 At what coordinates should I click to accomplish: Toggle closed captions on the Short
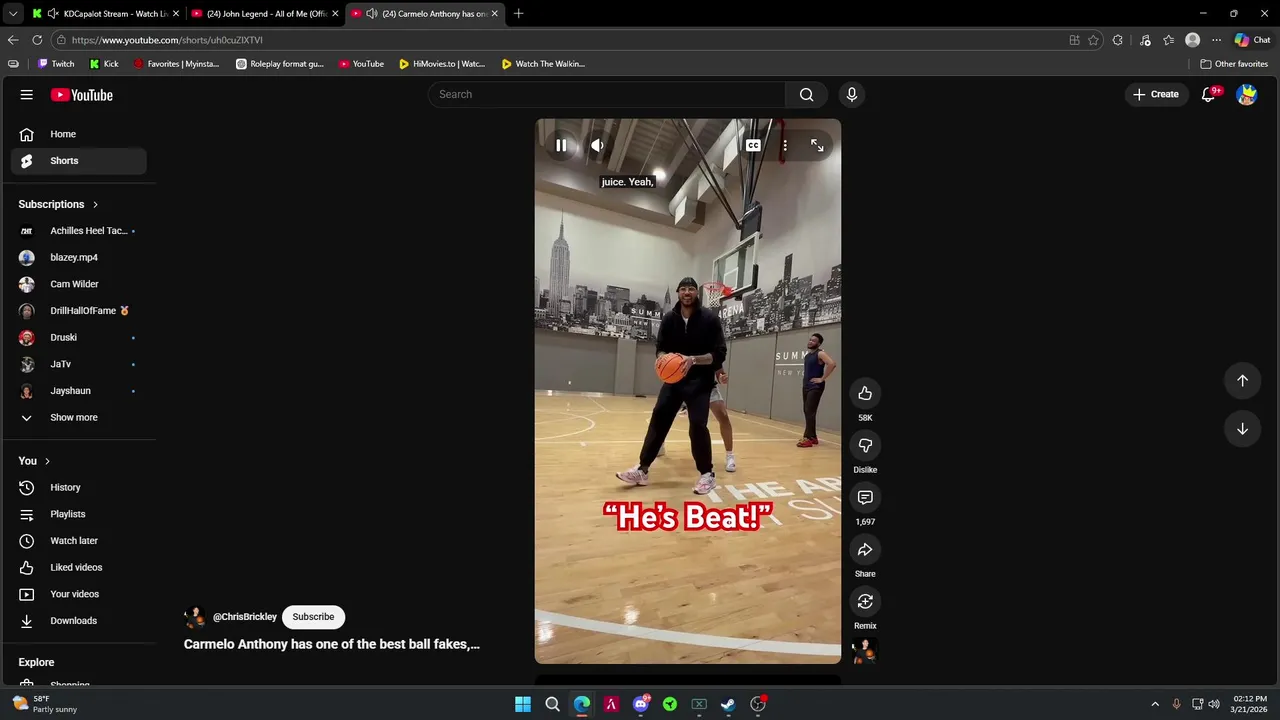pyautogui.click(x=753, y=145)
